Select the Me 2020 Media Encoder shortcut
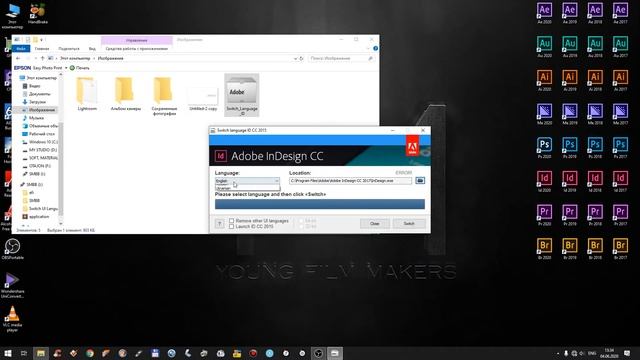 coord(544,114)
